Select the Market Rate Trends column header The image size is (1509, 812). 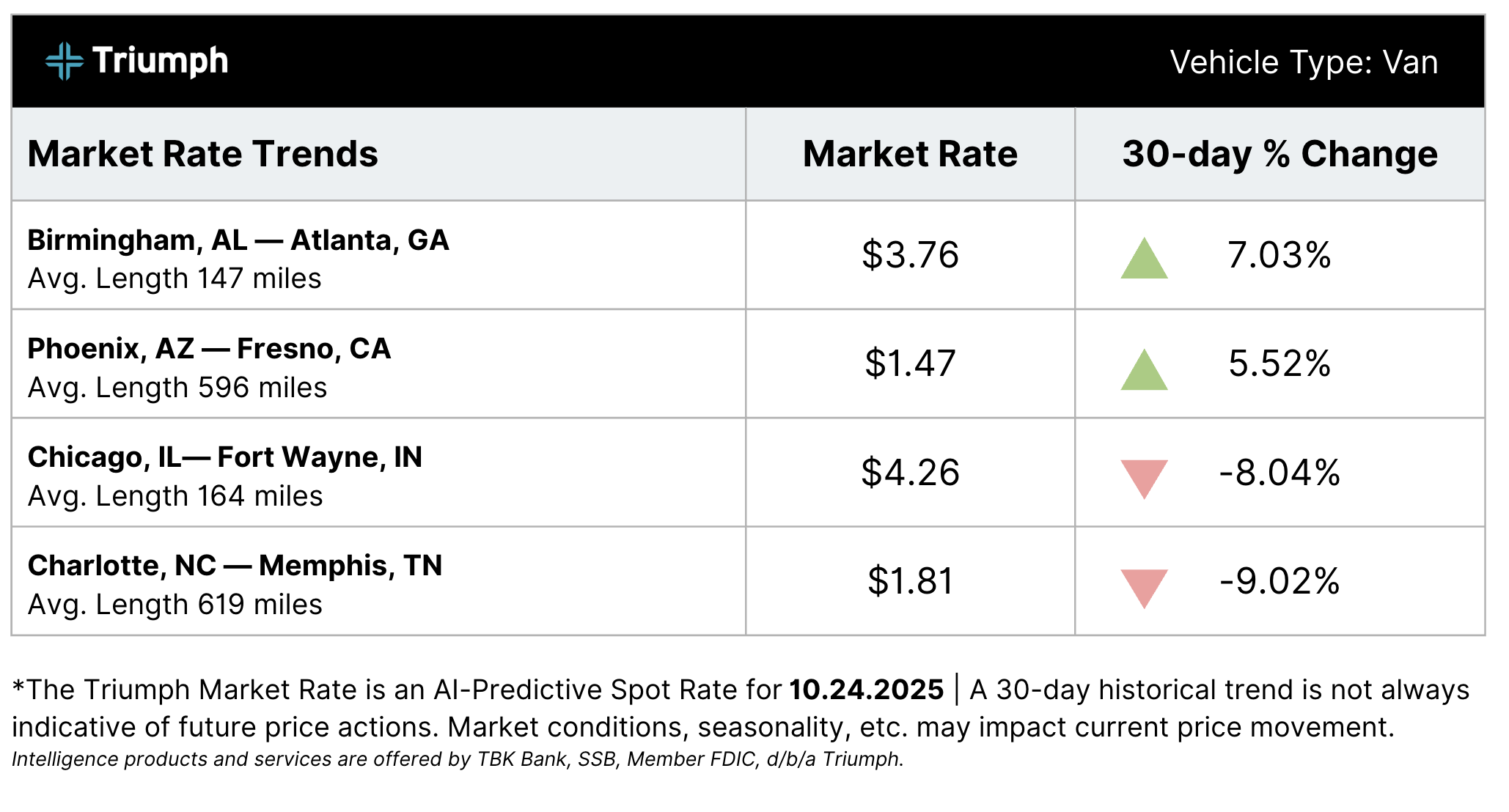click(203, 154)
